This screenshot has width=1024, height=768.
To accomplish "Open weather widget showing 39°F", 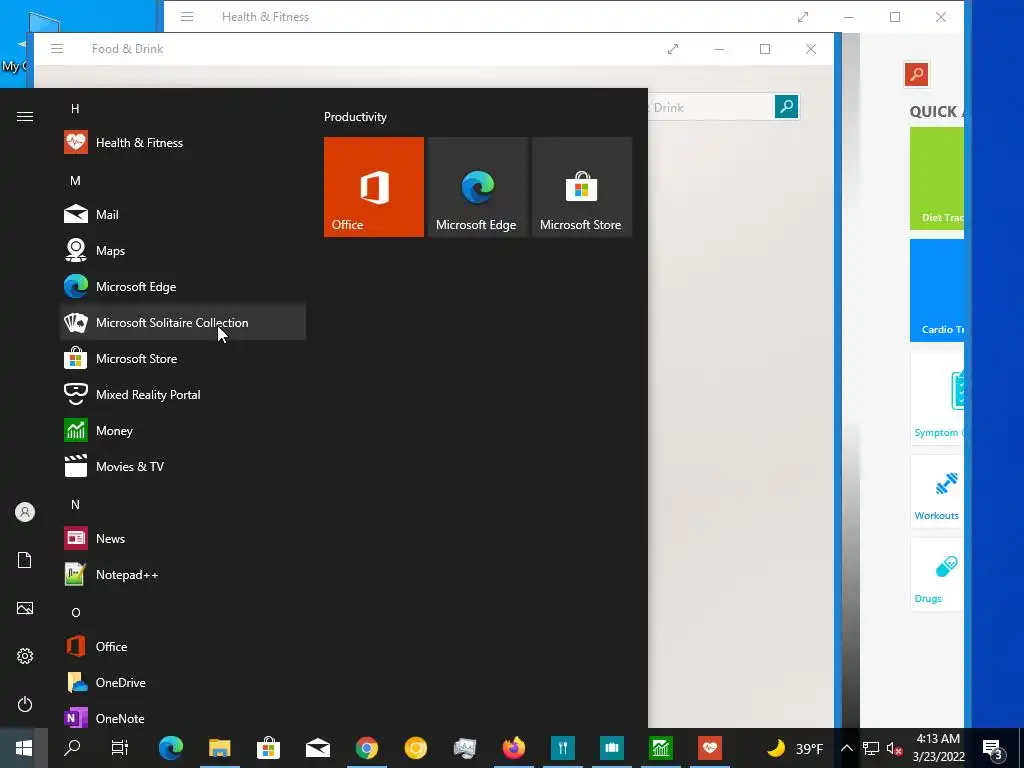I will (795, 748).
